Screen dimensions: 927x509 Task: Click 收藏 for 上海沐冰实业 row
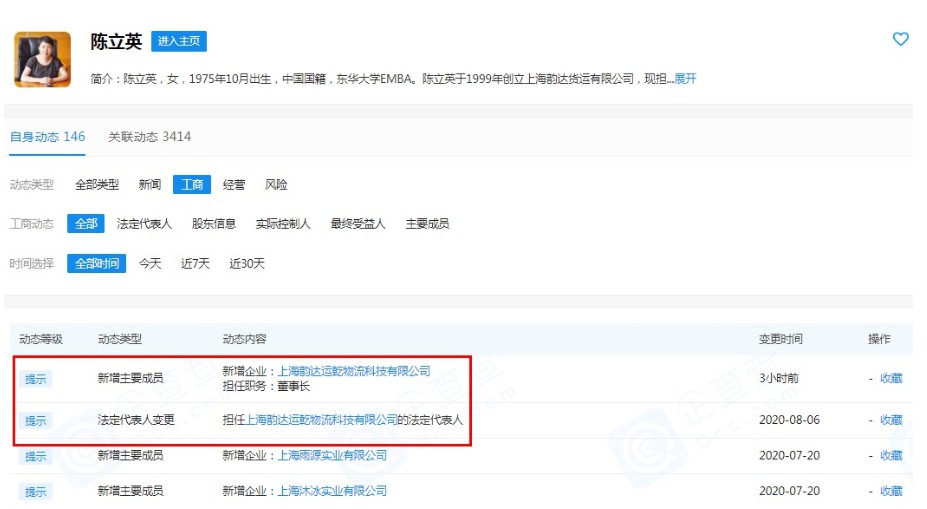tap(891, 491)
